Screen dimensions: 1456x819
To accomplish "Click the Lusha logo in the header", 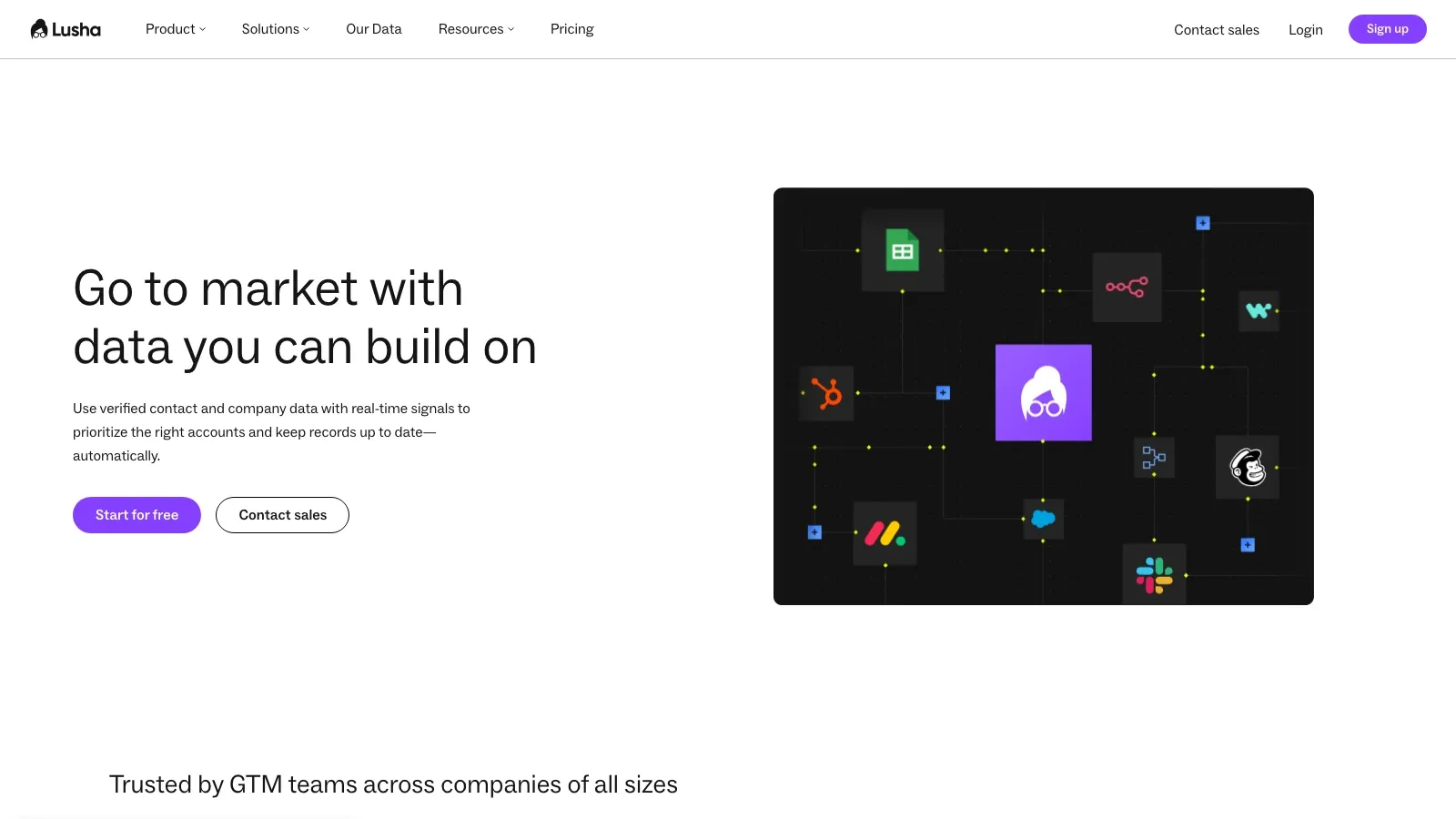I will tap(66, 29).
